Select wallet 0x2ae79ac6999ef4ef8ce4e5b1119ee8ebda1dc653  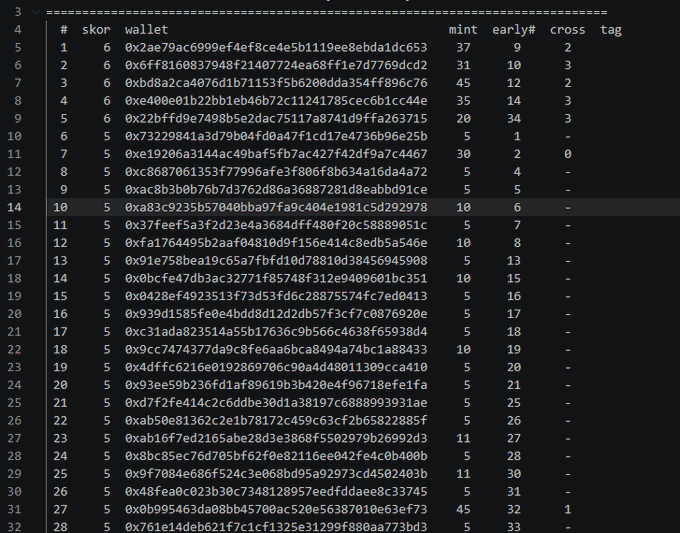point(276,47)
